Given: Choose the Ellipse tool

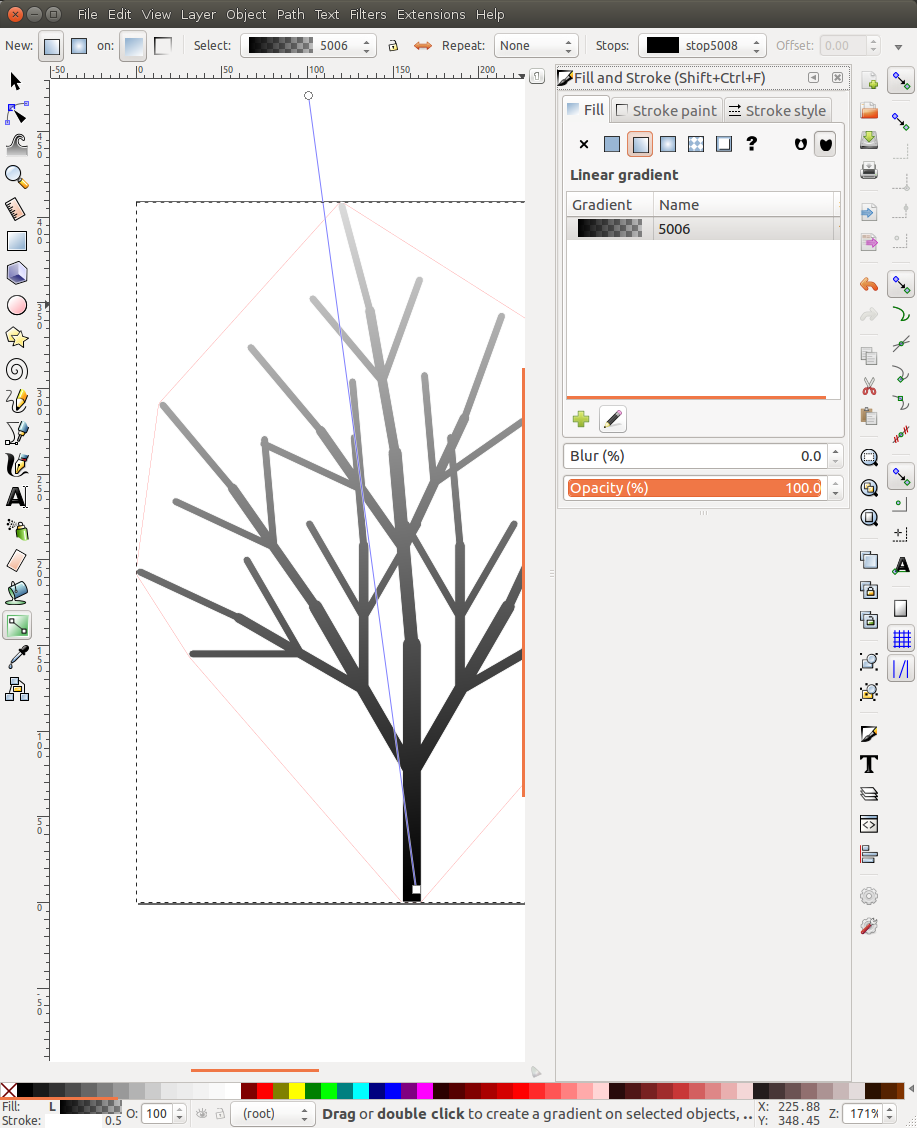Looking at the screenshot, I should (x=16, y=304).
